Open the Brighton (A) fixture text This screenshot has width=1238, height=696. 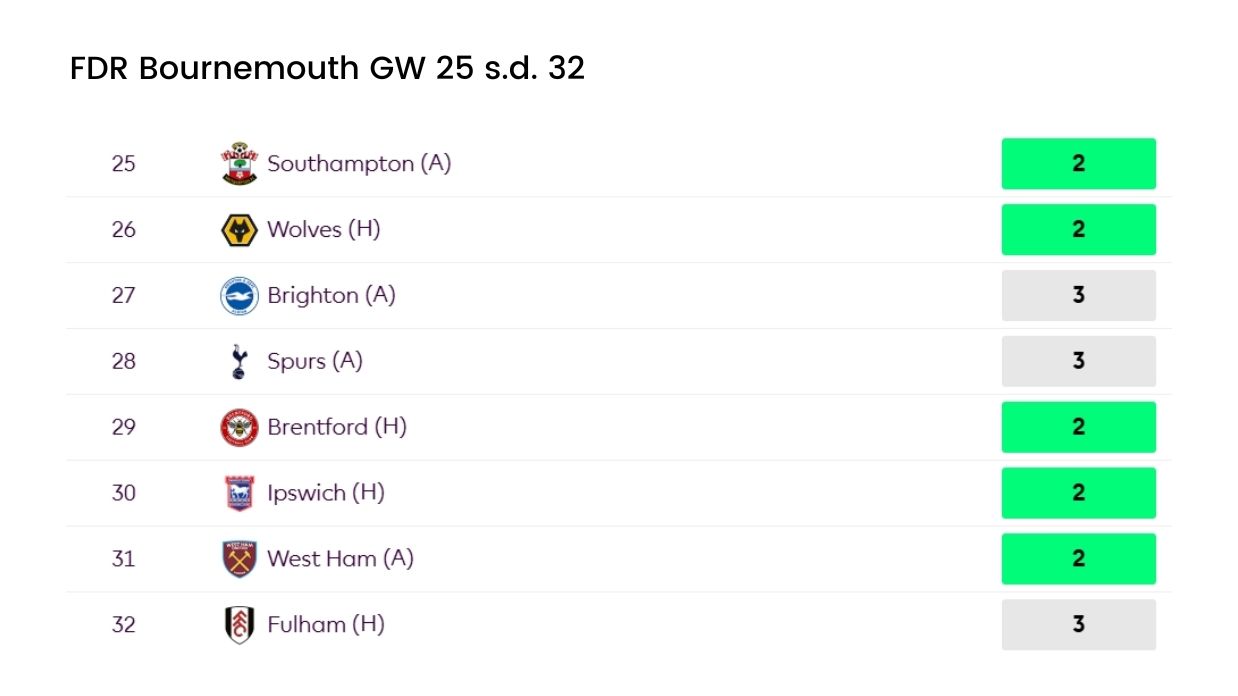click(x=331, y=296)
